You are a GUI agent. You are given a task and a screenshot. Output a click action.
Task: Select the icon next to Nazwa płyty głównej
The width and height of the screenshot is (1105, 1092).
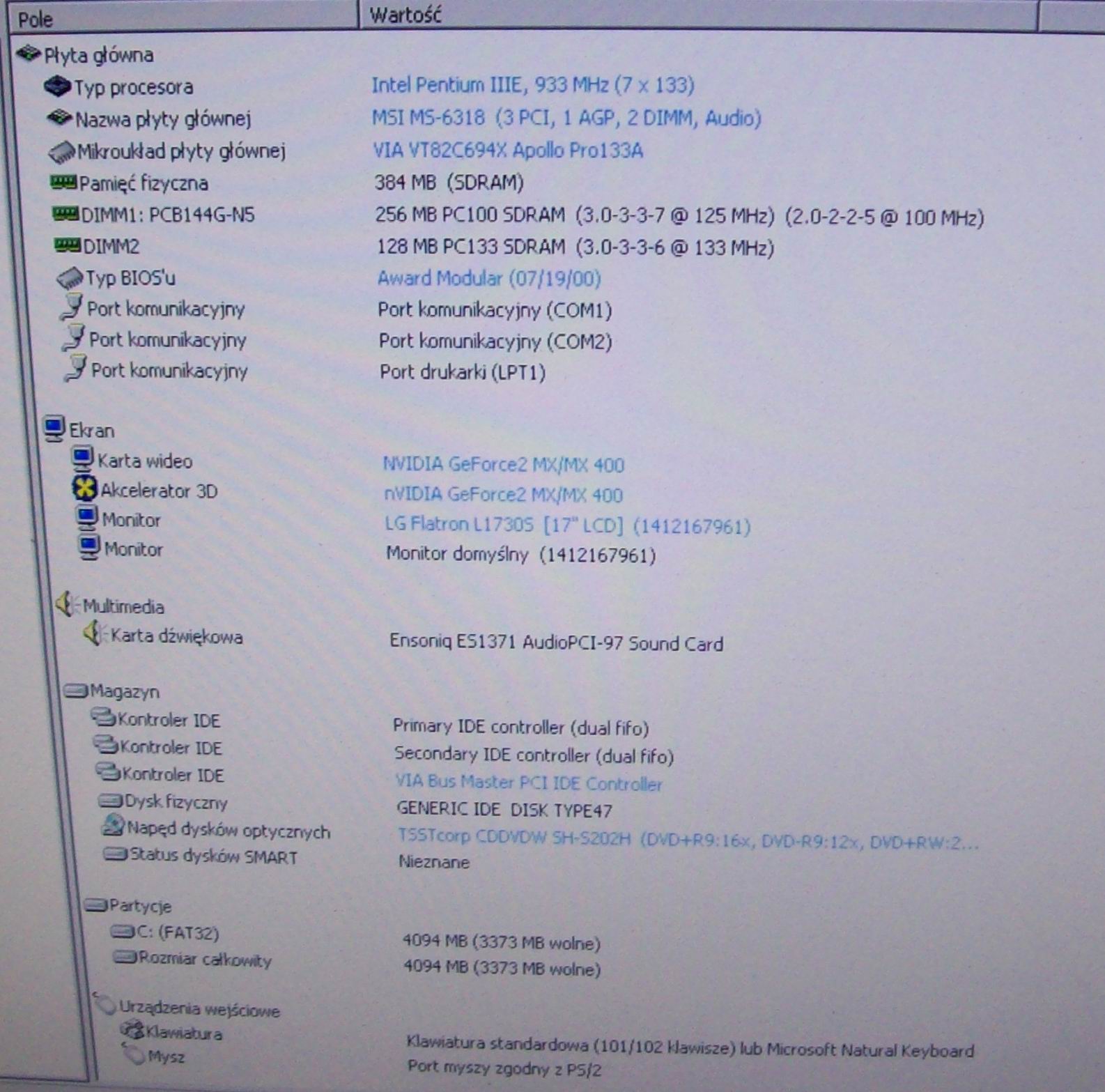click(60, 118)
